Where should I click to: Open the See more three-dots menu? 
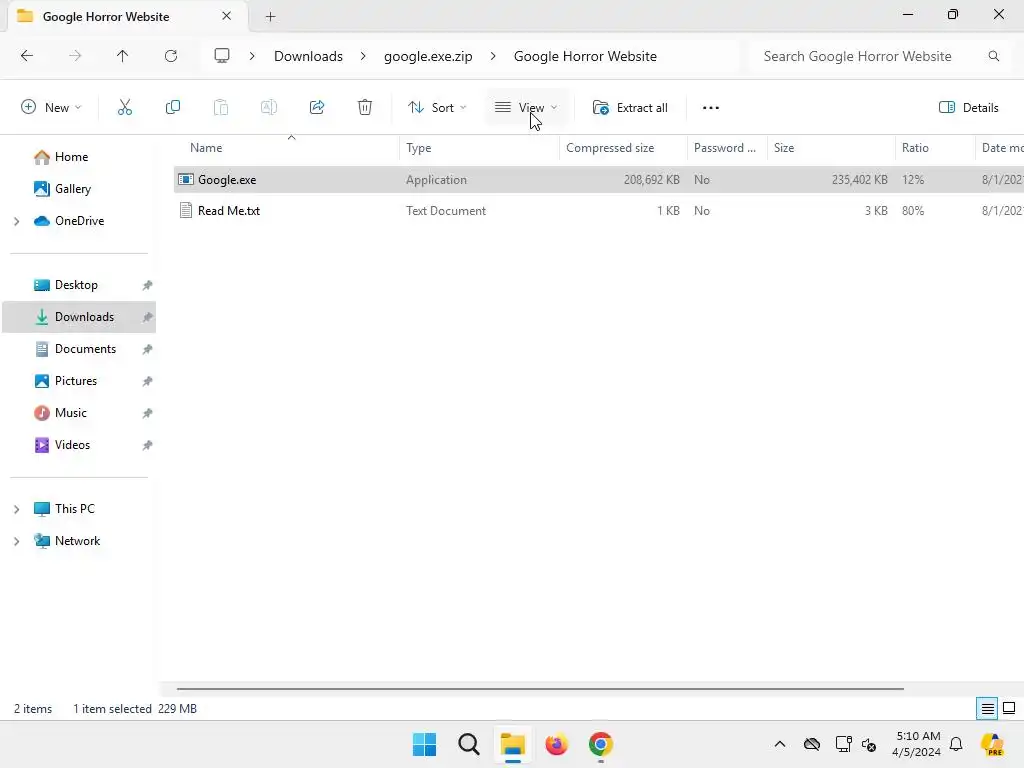click(x=711, y=108)
